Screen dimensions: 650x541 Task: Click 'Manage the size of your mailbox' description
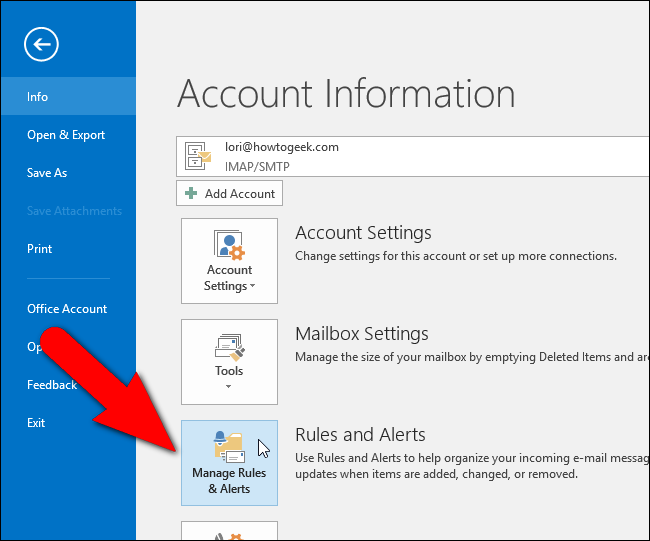472,357
